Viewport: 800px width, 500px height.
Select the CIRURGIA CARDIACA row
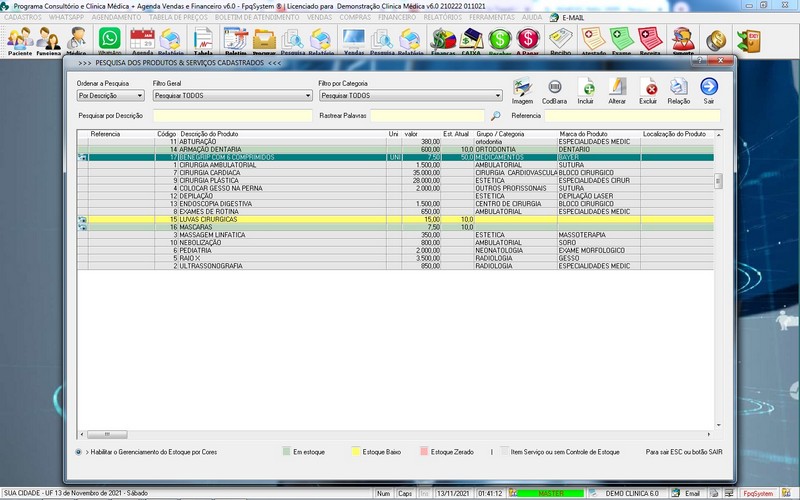point(395,173)
